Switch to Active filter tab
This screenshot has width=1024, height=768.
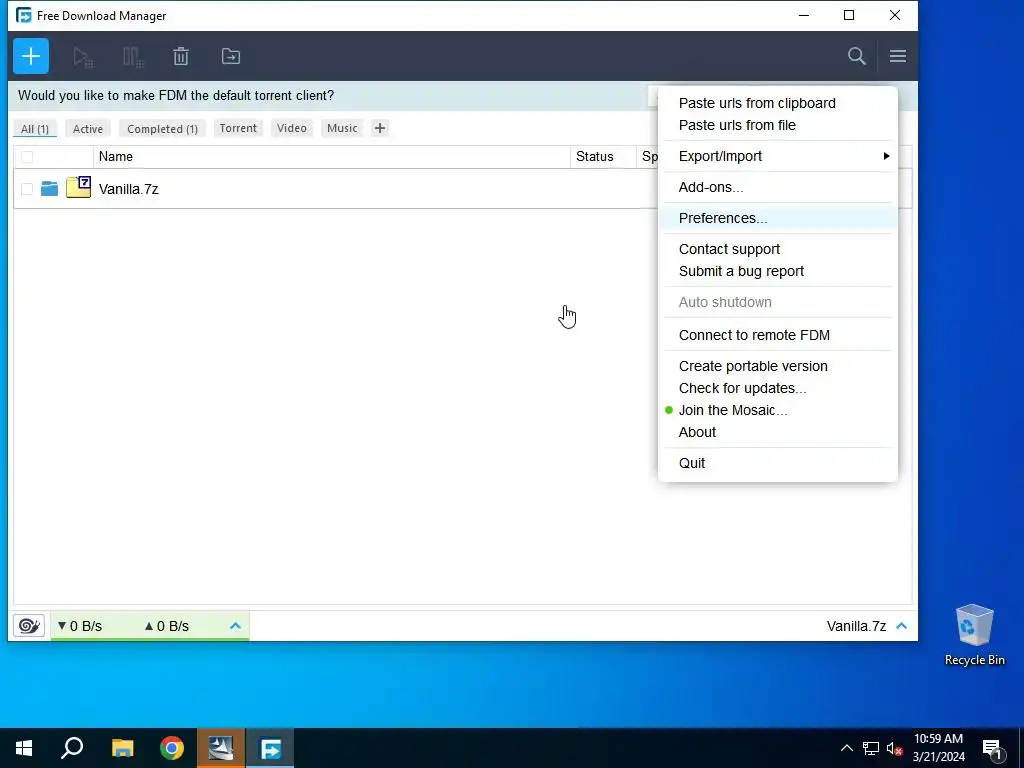click(x=88, y=129)
